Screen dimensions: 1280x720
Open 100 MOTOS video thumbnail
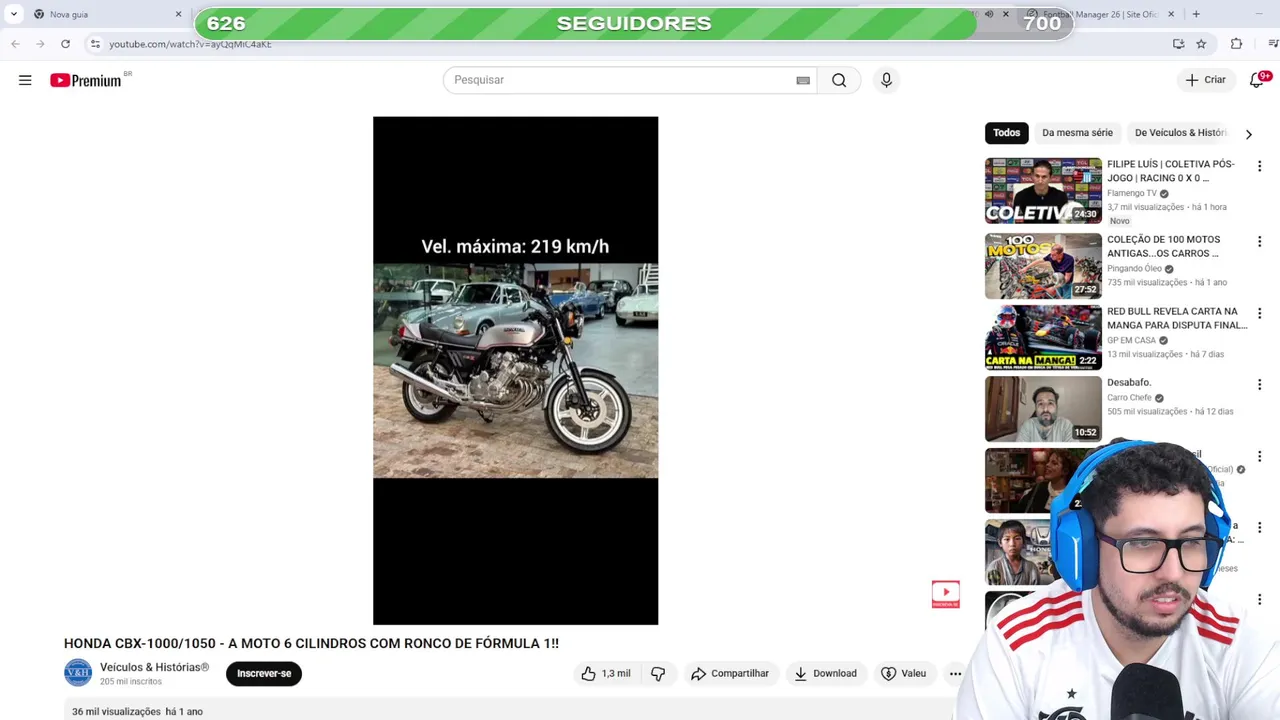(x=1043, y=266)
